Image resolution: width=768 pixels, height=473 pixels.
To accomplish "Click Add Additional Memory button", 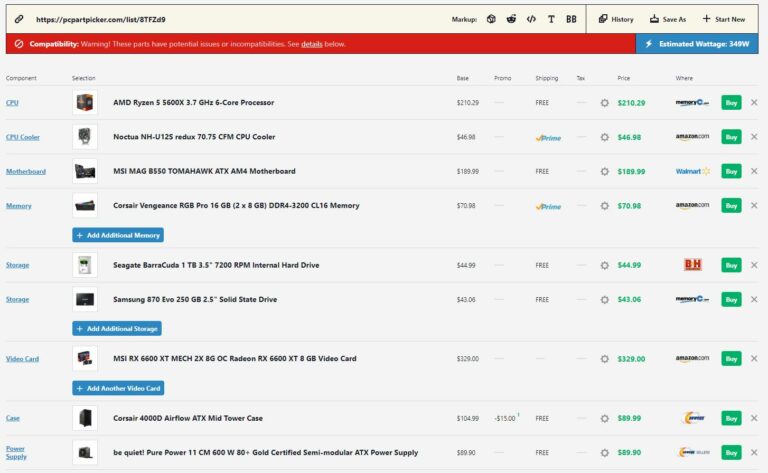I will coord(118,235).
